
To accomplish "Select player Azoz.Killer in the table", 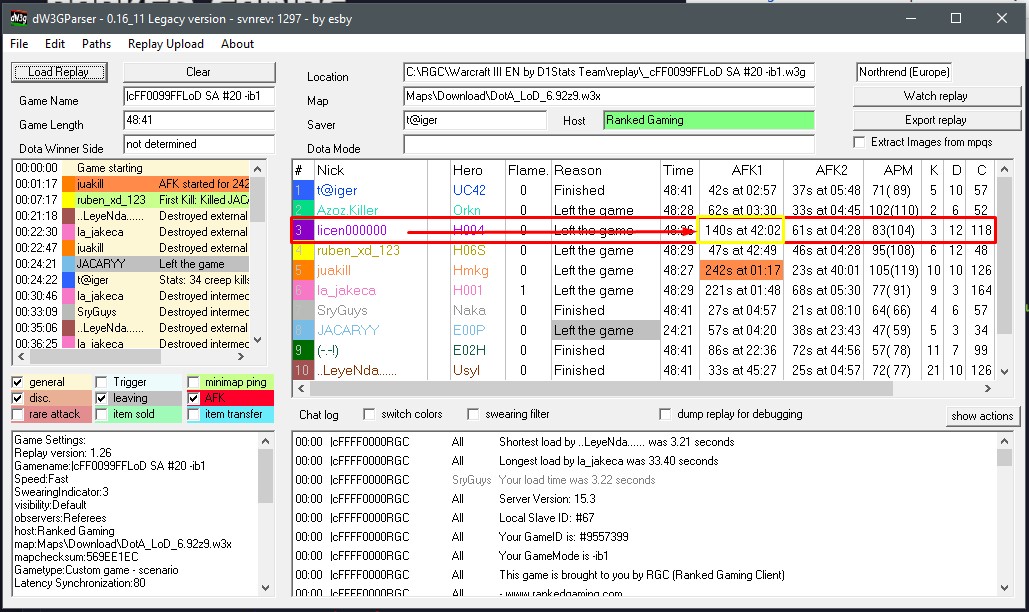I will [x=347, y=211].
